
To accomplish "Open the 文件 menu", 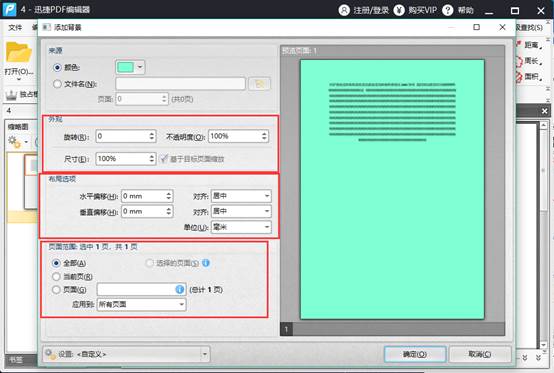I will tap(15, 28).
